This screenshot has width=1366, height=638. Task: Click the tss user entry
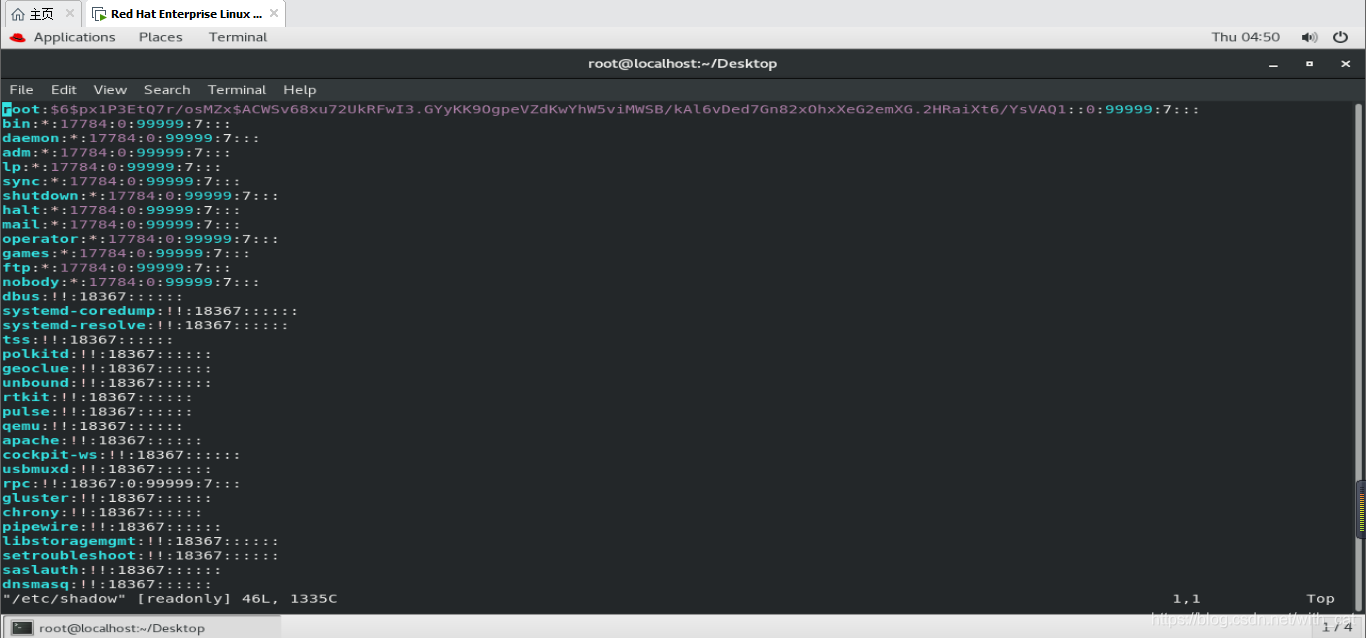pos(88,339)
